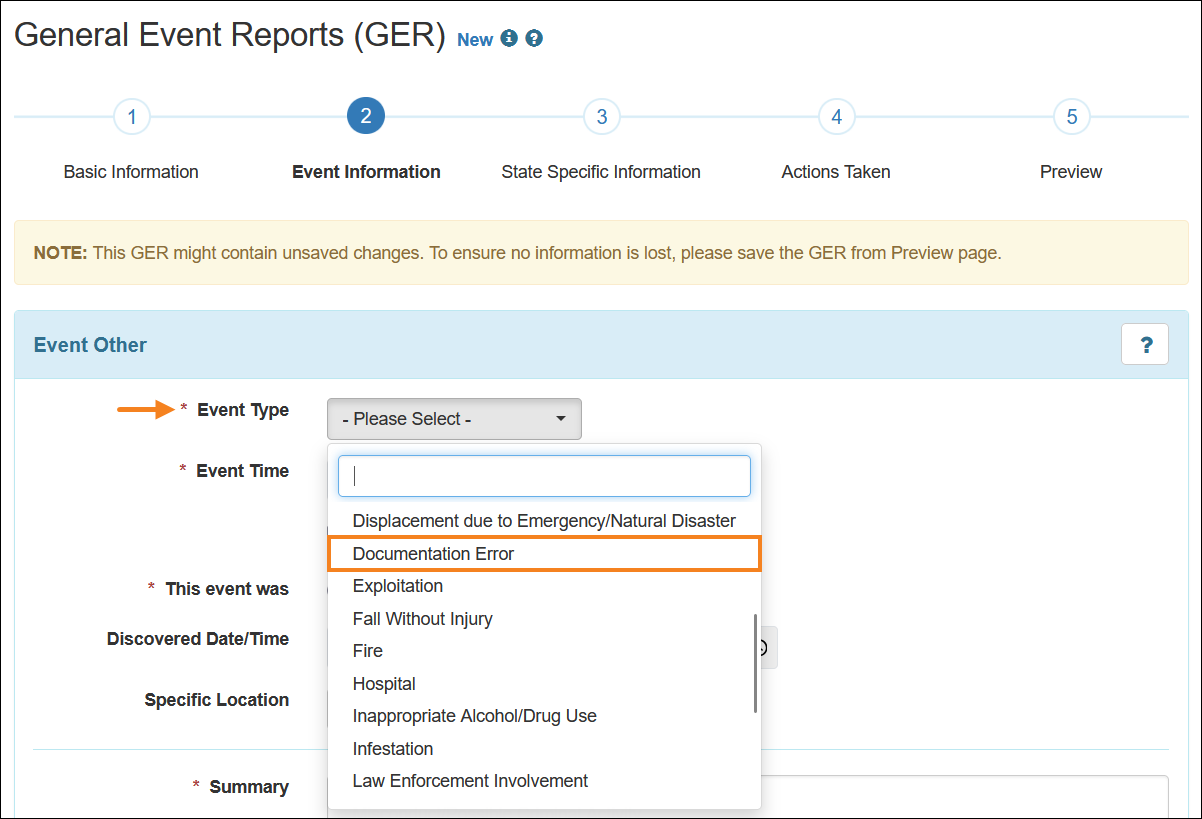Select Fire from the event list
The image size is (1202, 819).
tap(544, 651)
